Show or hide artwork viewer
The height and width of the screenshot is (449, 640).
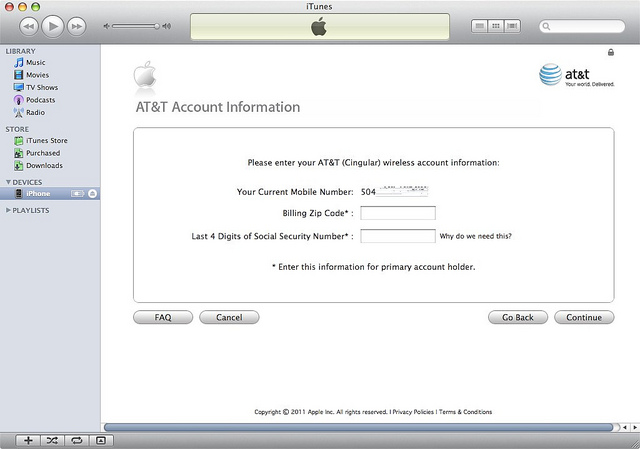pos(101,440)
